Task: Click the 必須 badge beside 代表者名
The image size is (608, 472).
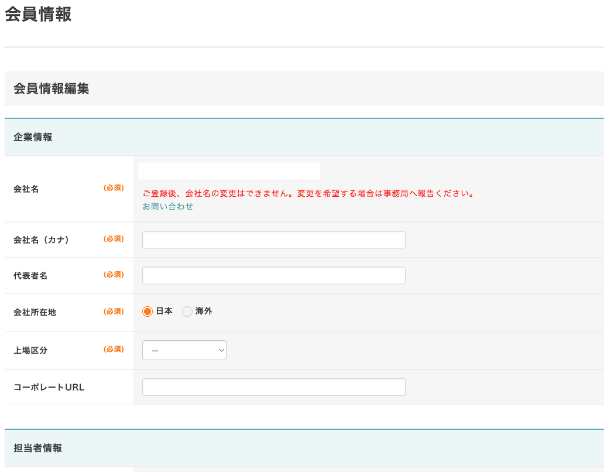Action: [113, 275]
